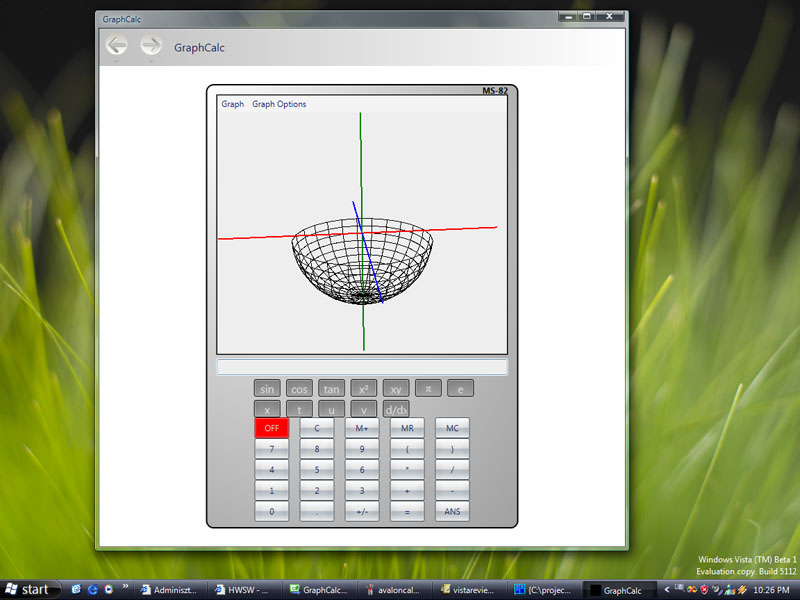Click the decimal point key

tap(317, 511)
